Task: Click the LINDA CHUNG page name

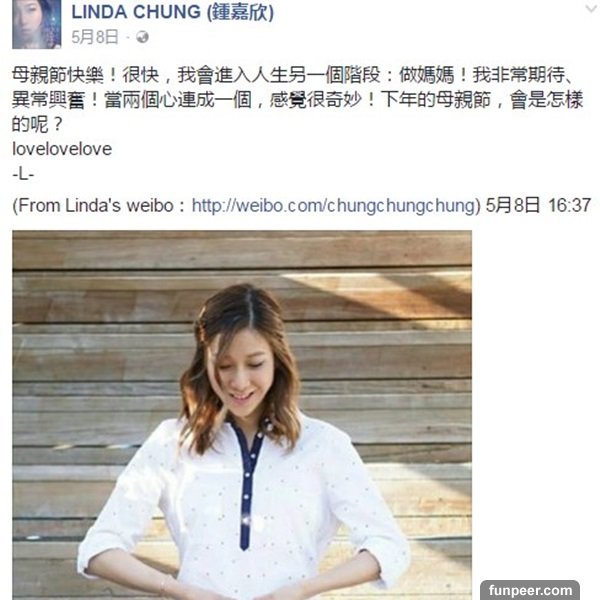Action: pyautogui.click(x=173, y=12)
